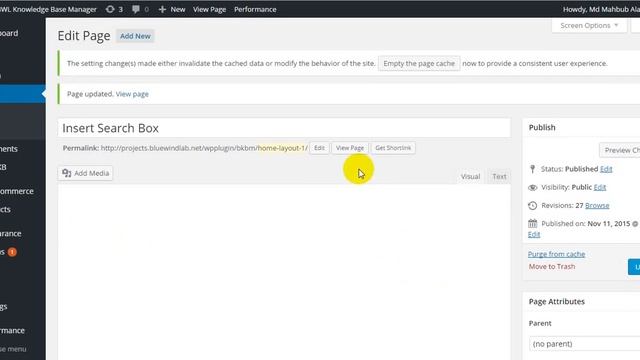Viewport: 640px width, 360px height.
Task: Open the comments bubble in admin bar
Action: pos(140,9)
